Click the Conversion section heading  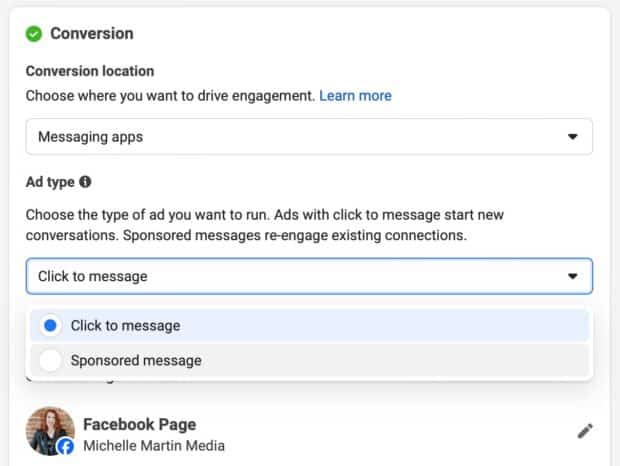[x=92, y=34]
